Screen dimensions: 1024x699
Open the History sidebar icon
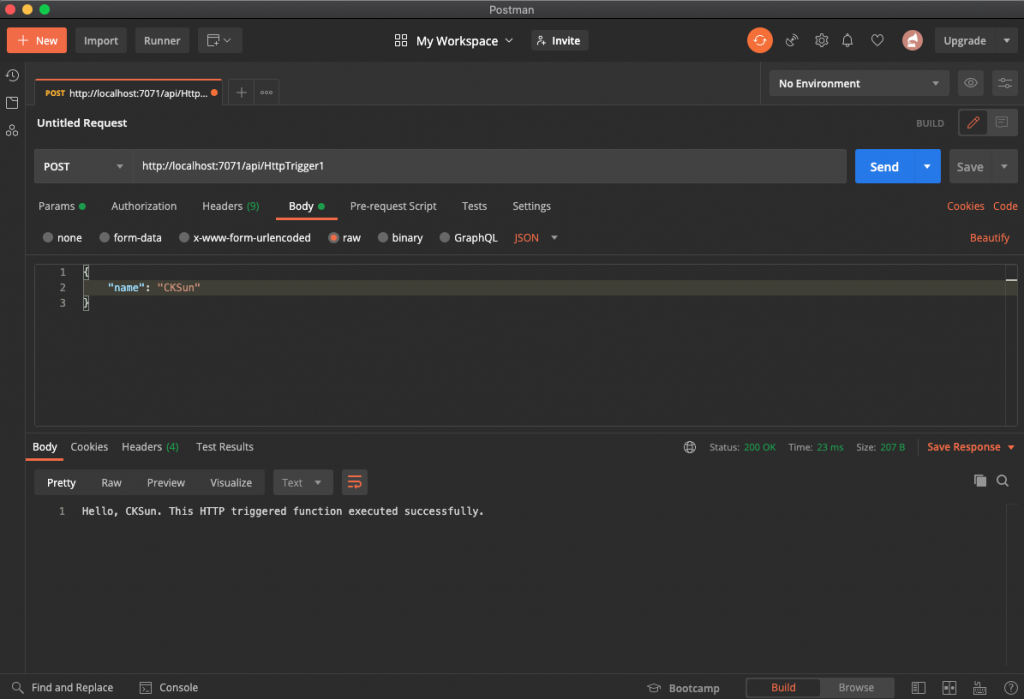click(x=12, y=75)
